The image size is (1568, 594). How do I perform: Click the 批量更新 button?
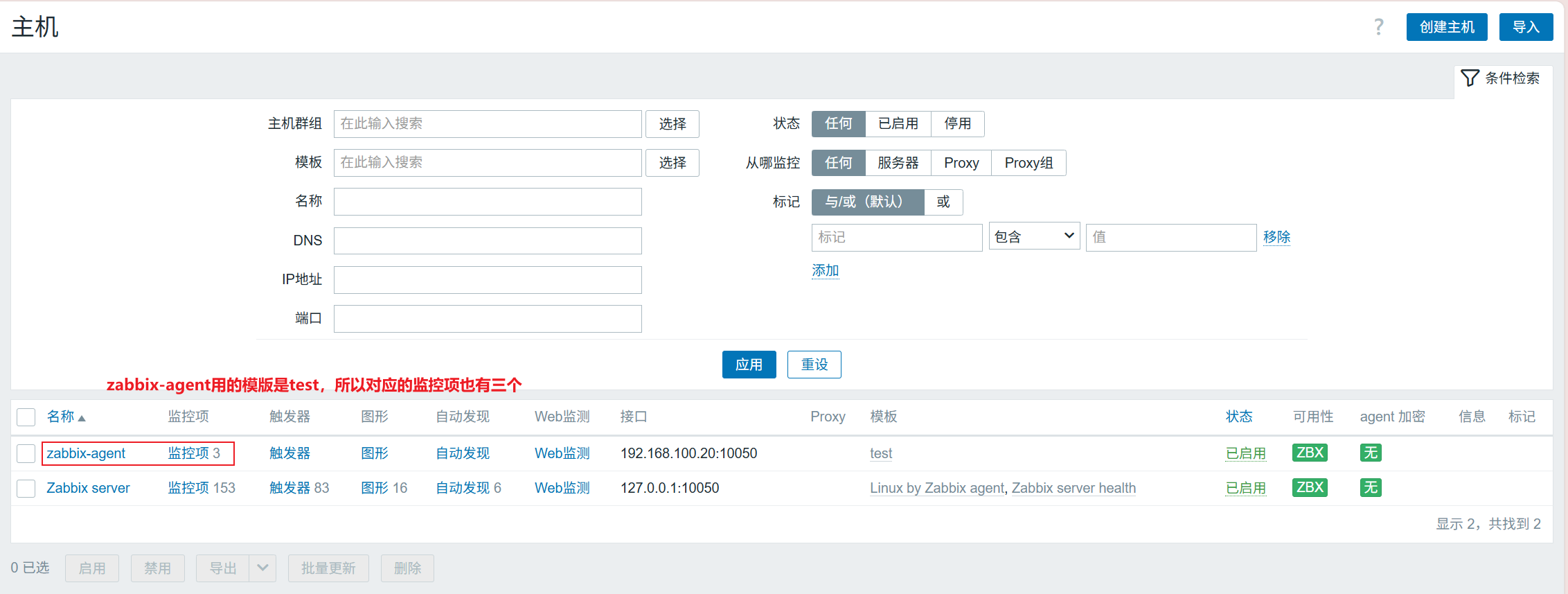tap(328, 568)
